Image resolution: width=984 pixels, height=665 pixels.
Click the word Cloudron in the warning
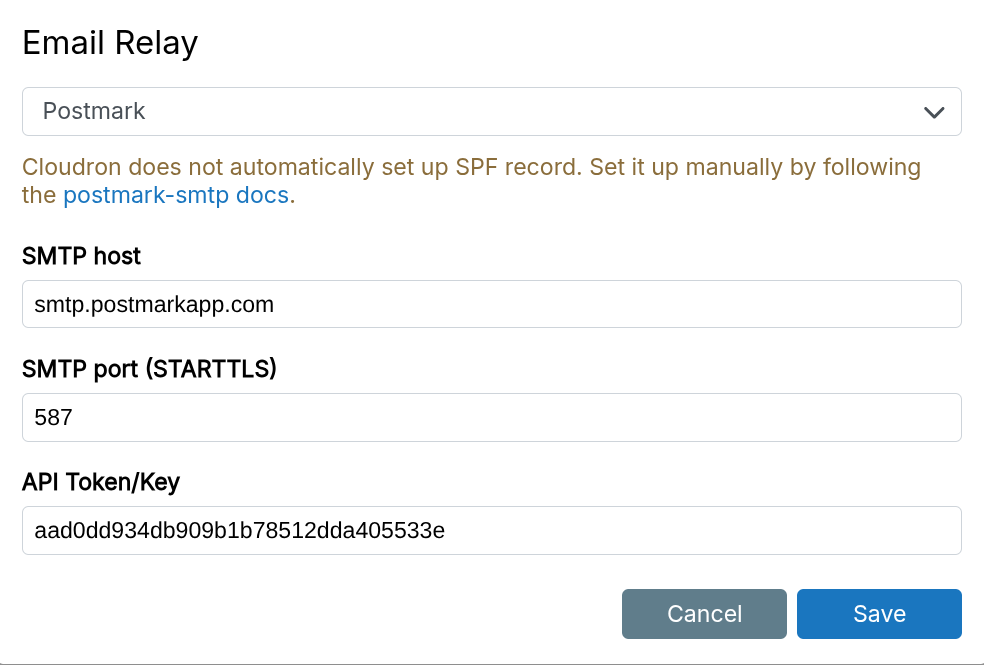[x=71, y=167]
